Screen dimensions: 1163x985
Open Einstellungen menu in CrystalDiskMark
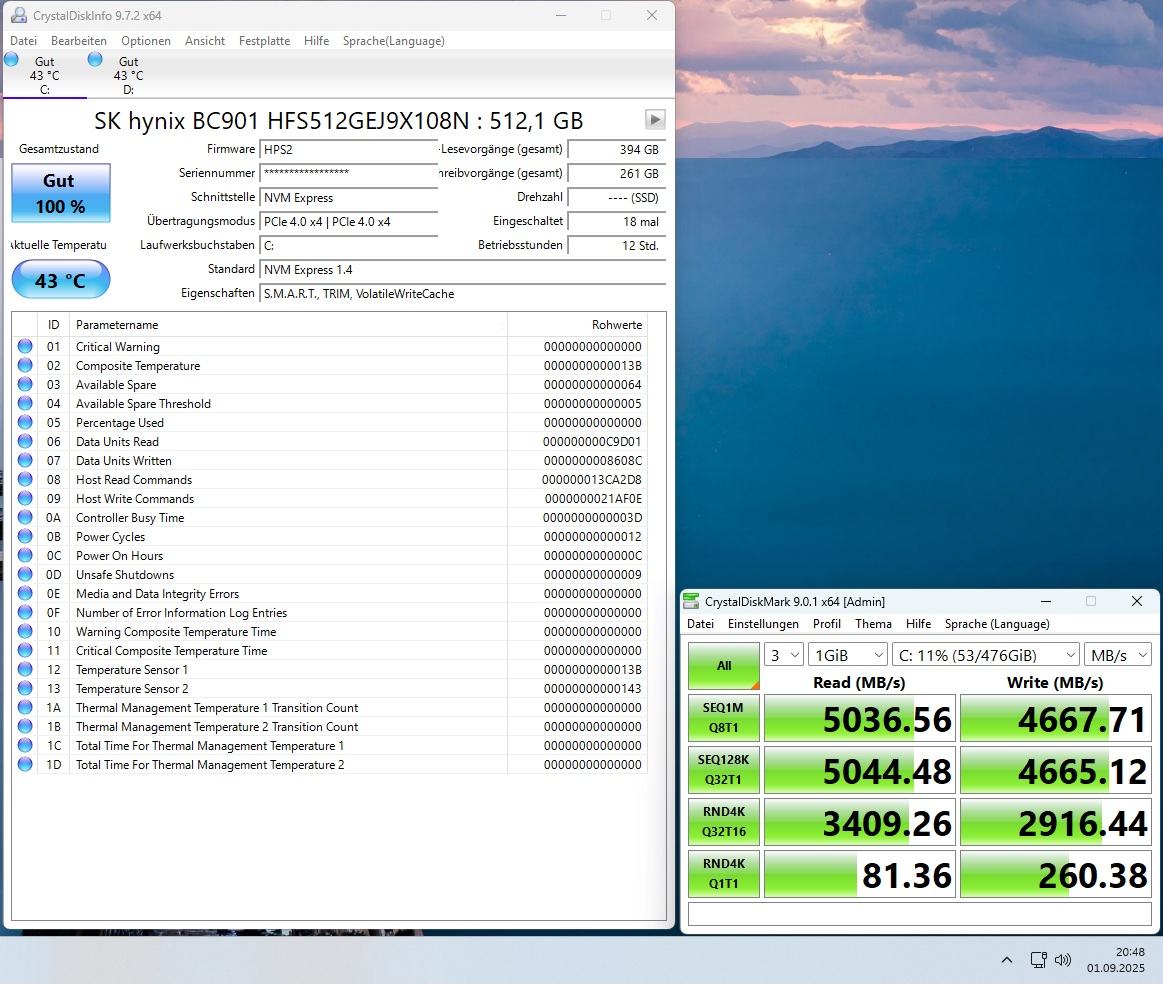(763, 624)
